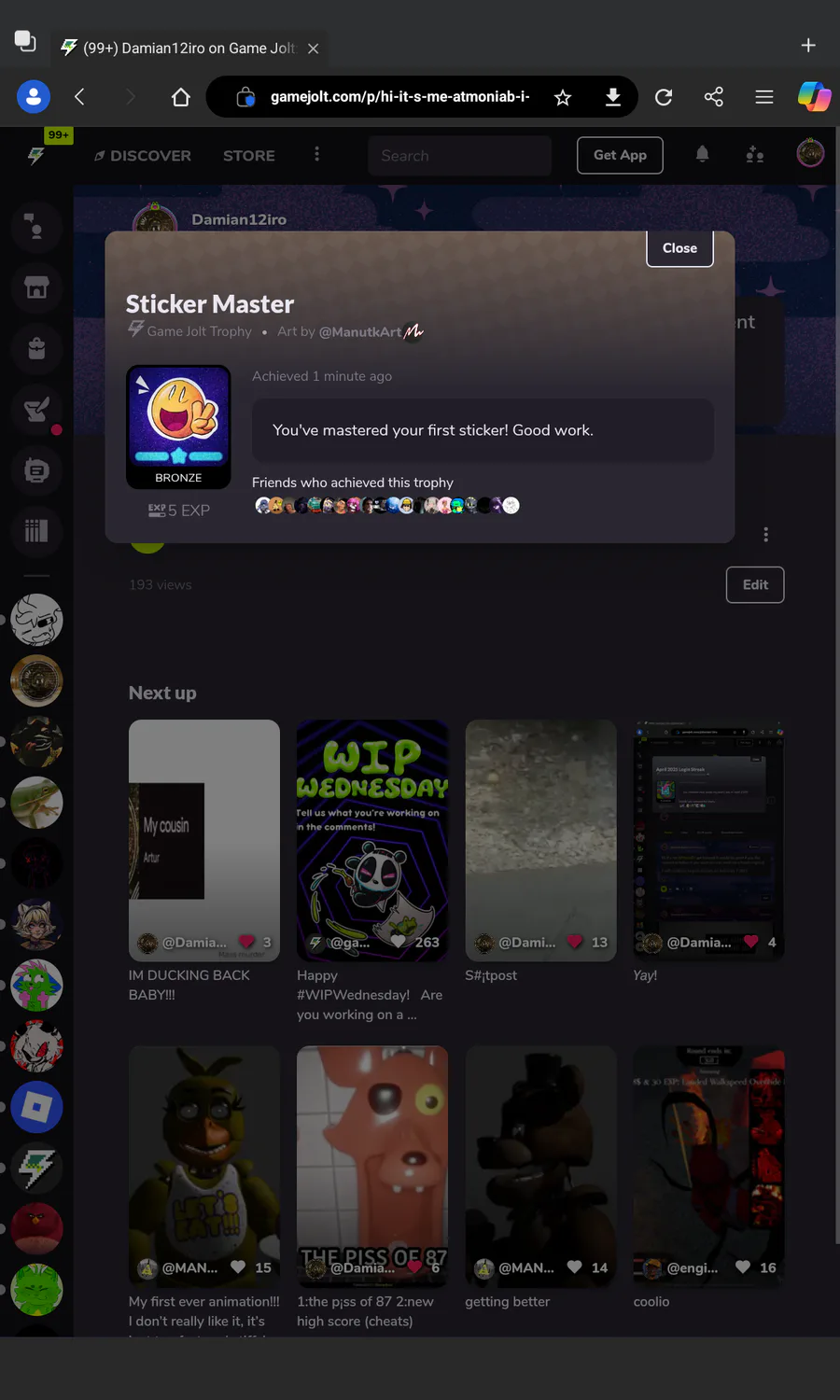This screenshot has height=1400, width=840.
Task: Open the browser tab switcher icon
Action: pyautogui.click(x=25, y=41)
